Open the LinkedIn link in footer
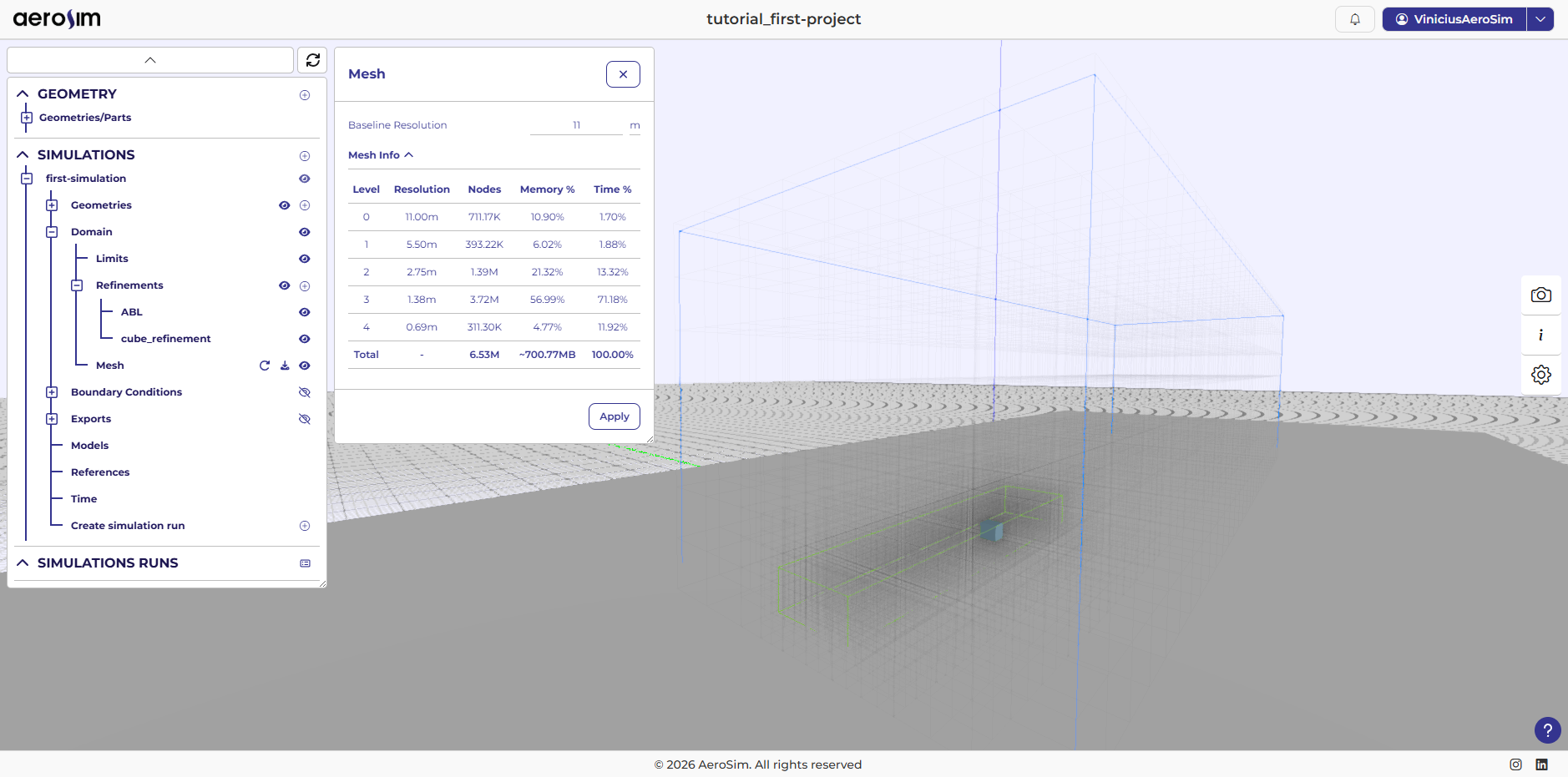The image size is (1568, 777). coord(1541,764)
